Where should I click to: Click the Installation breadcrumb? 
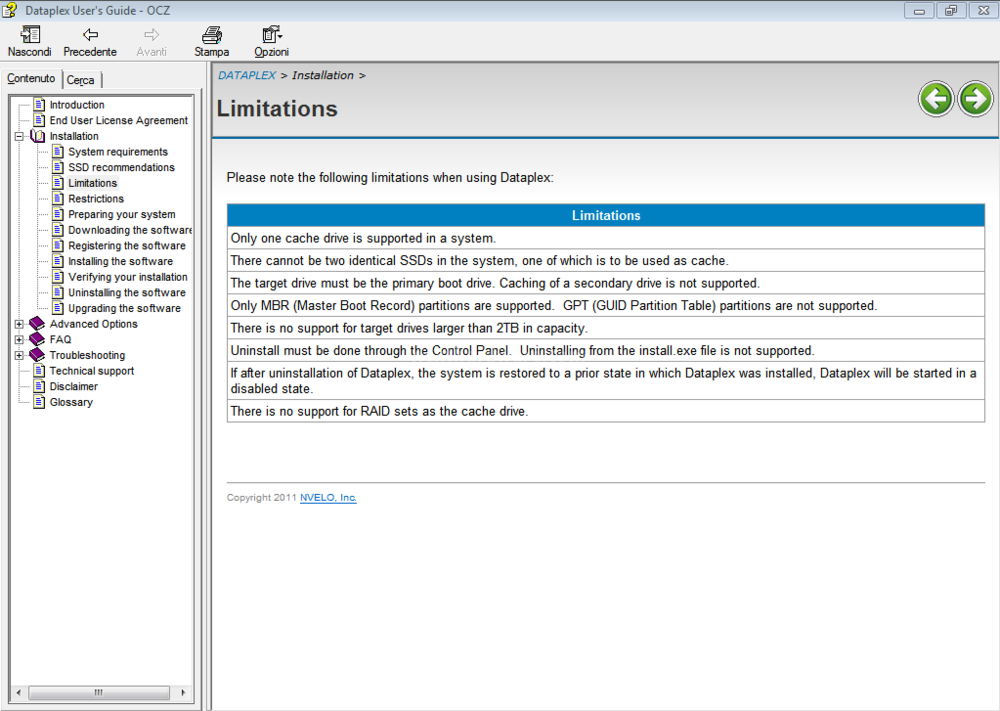point(323,75)
